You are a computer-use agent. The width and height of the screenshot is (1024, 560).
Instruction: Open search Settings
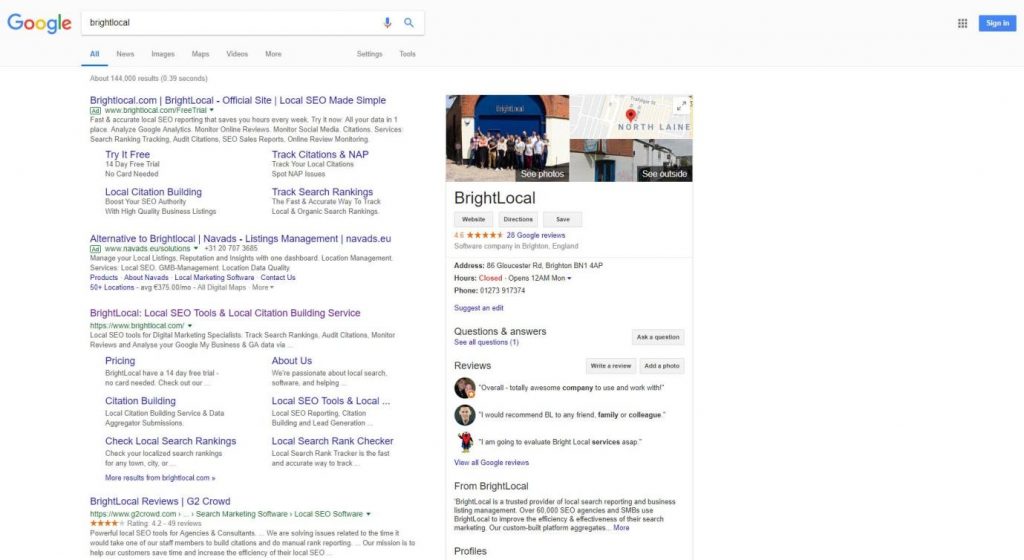370,54
